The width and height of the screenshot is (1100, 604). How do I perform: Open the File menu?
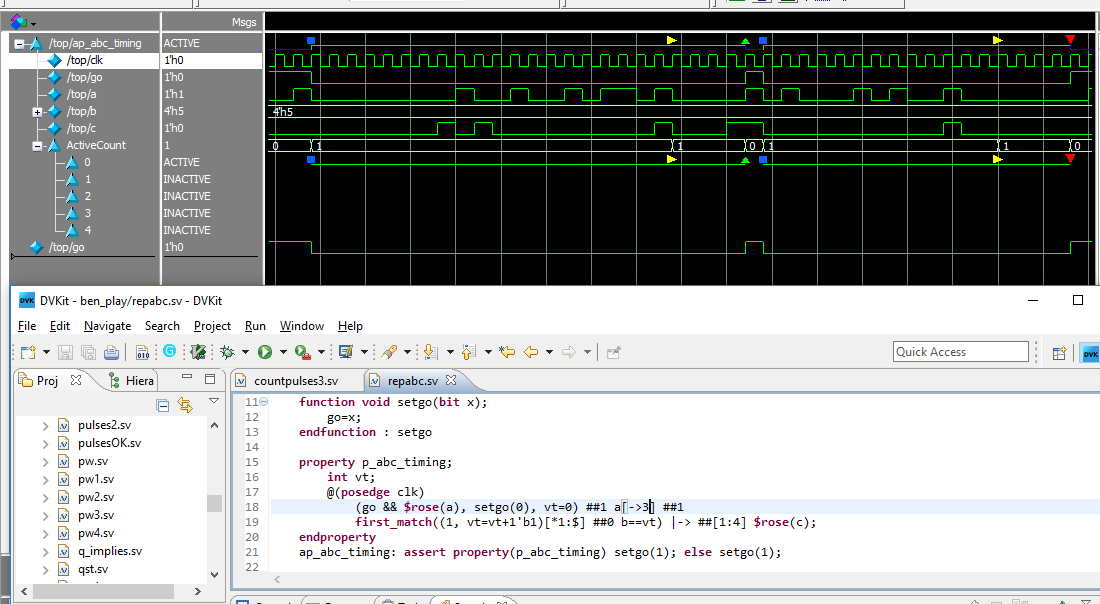tap(27, 326)
